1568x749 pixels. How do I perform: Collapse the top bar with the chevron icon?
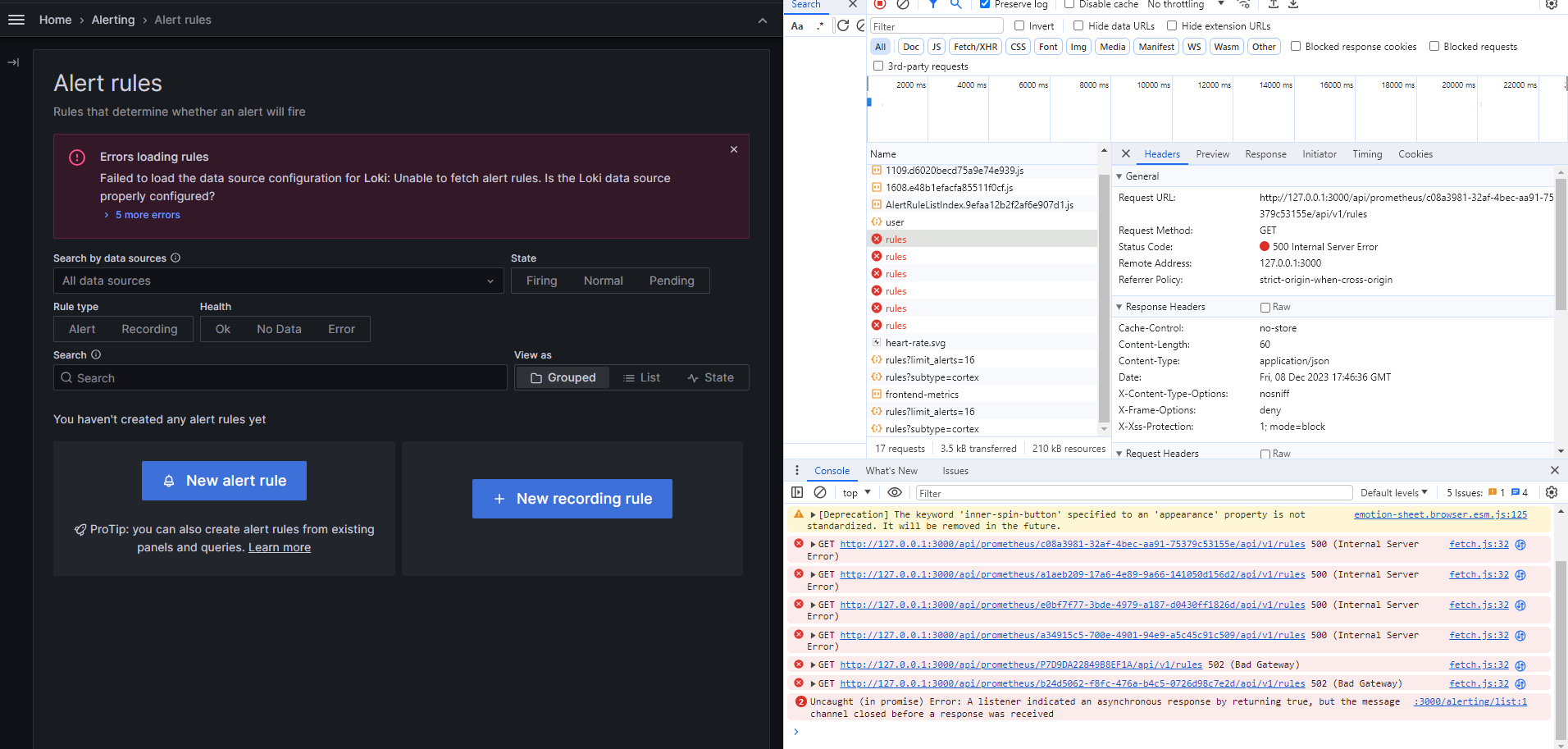tap(763, 21)
